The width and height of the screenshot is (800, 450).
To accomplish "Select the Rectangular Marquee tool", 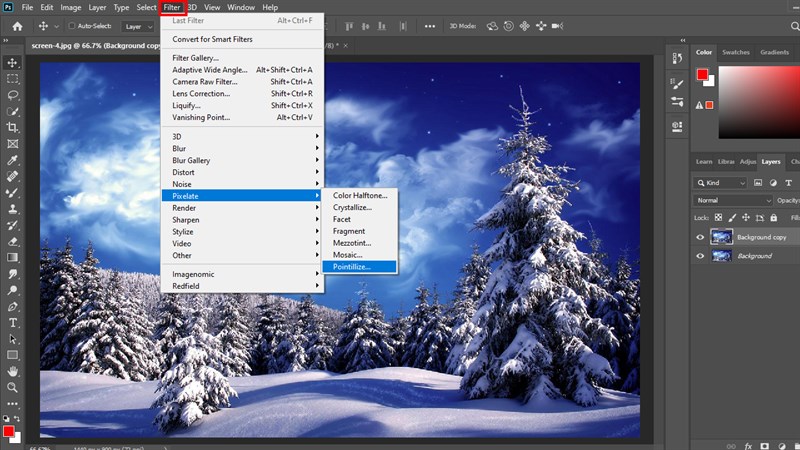I will click(x=12, y=79).
